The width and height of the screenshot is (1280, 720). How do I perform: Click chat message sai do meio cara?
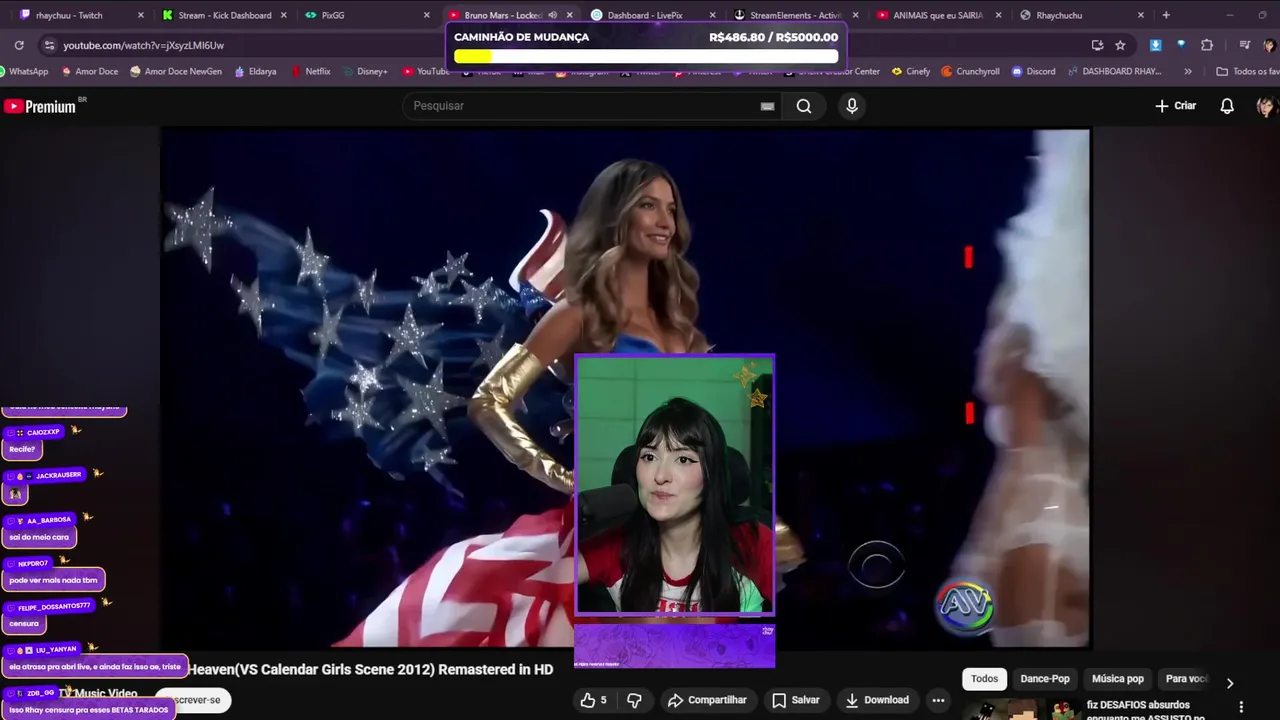tap(39, 537)
